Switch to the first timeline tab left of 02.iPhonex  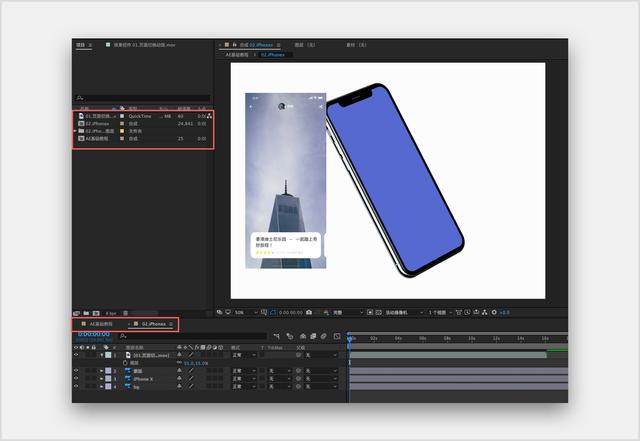tap(97, 324)
